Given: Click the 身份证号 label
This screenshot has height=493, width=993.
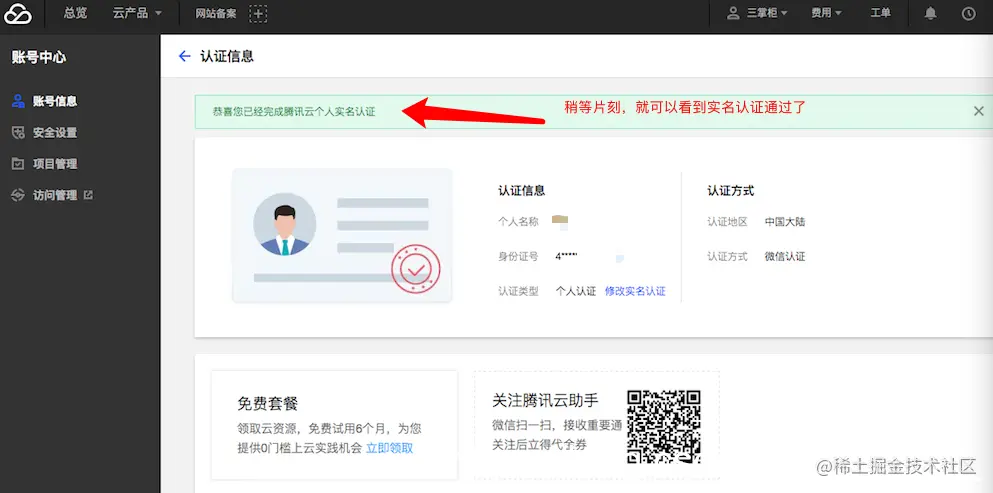Looking at the screenshot, I should pos(518,257).
